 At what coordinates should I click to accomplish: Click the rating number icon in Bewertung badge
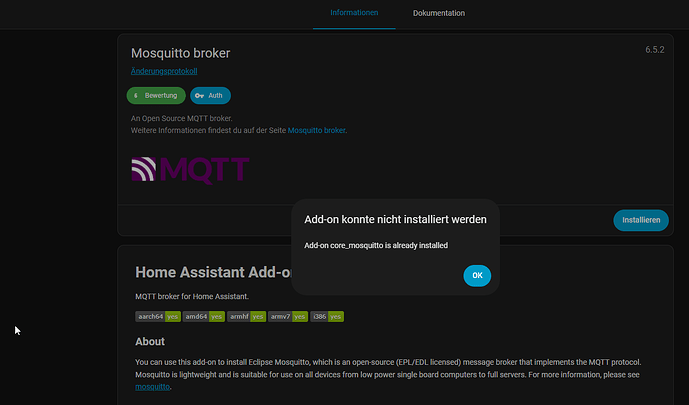[136, 96]
